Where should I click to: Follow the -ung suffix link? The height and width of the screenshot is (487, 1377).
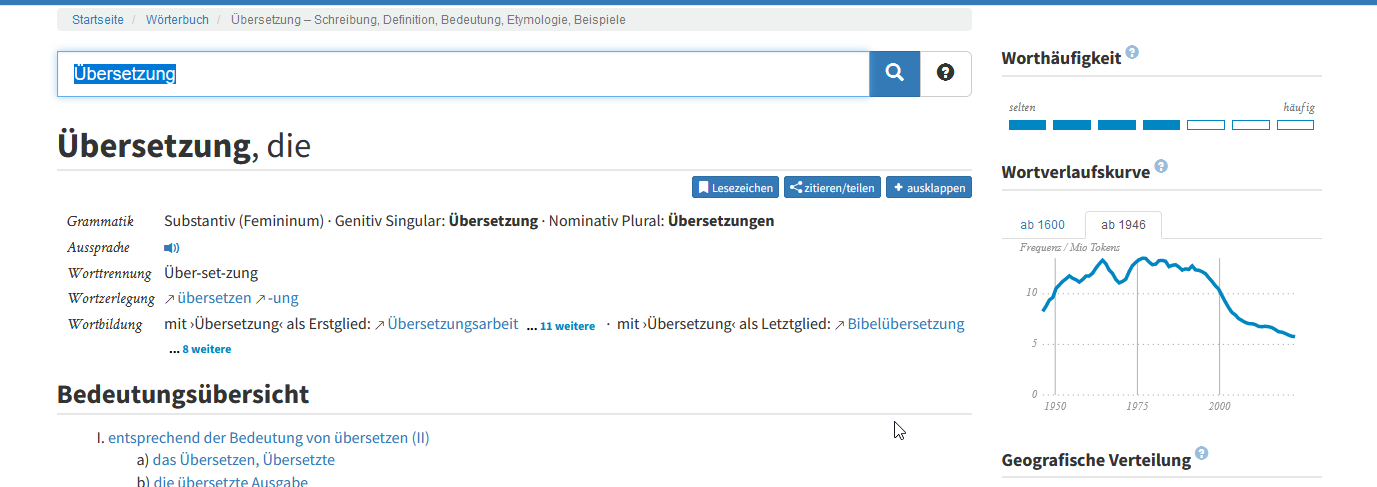(x=283, y=298)
